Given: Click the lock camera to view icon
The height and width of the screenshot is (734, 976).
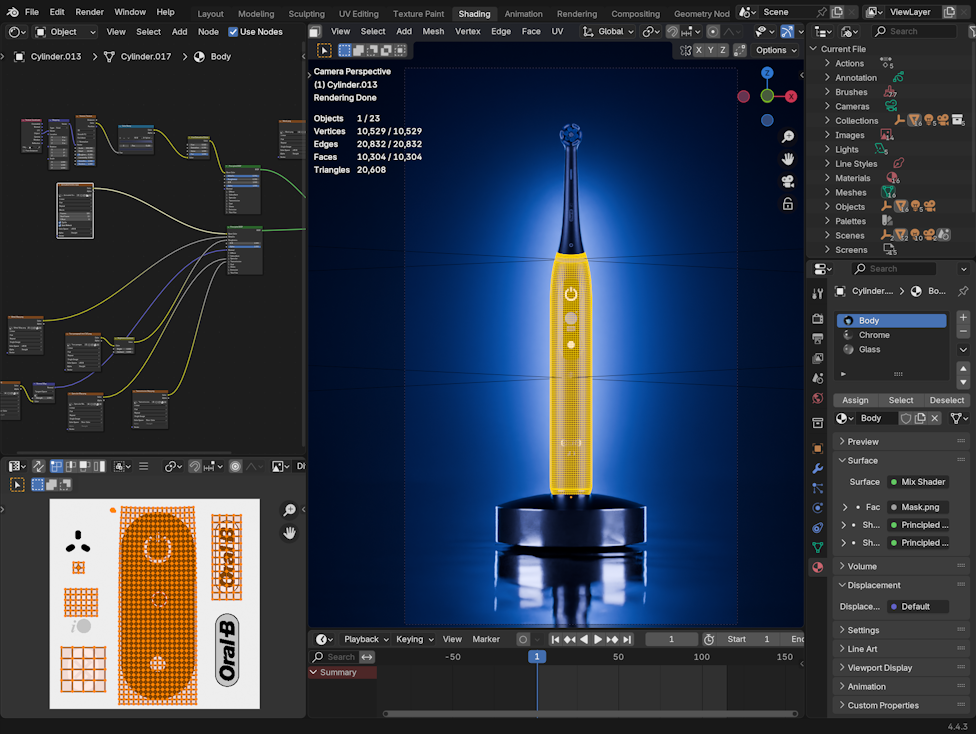Looking at the screenshot, I should [788, 204].
